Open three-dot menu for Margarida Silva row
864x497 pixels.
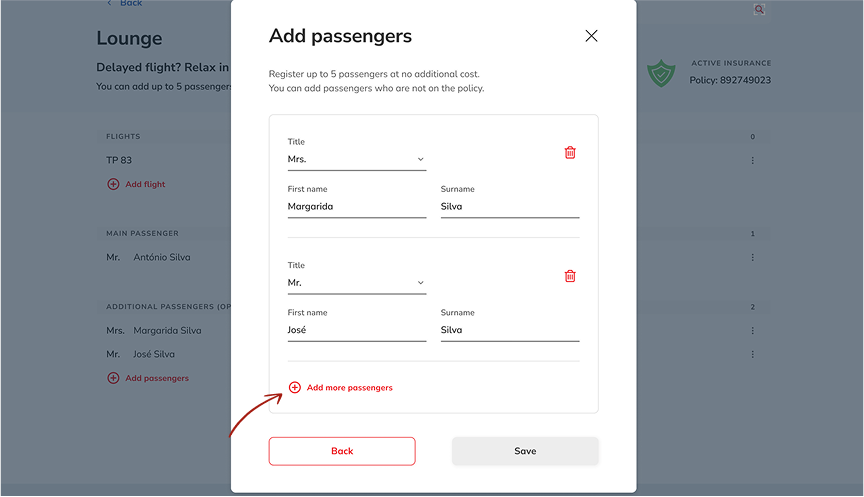tap(752, 330)
